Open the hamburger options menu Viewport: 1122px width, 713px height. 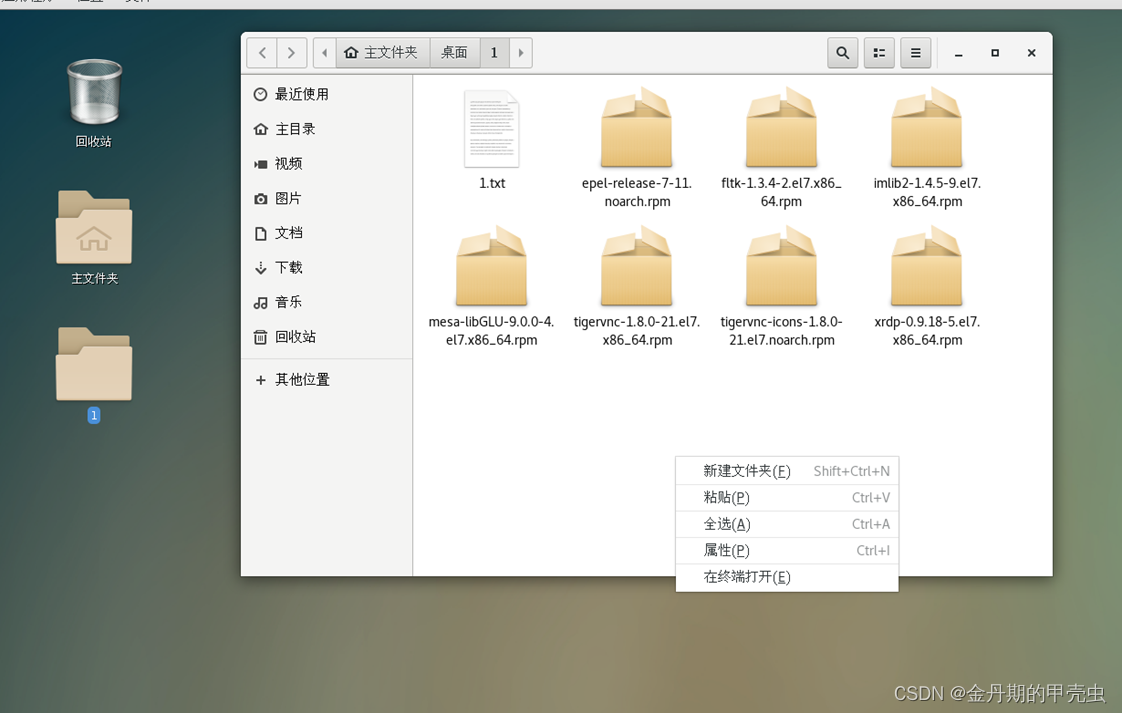(x=916, y=53)
